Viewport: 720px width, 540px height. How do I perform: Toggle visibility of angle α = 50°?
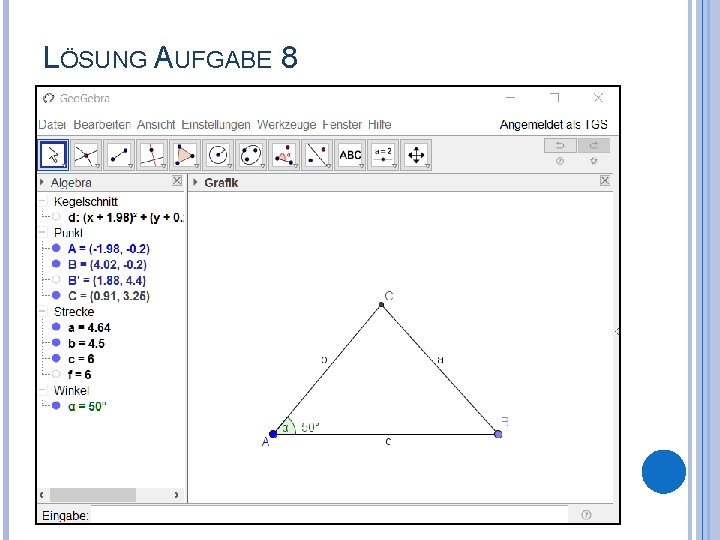click(56, 405)
